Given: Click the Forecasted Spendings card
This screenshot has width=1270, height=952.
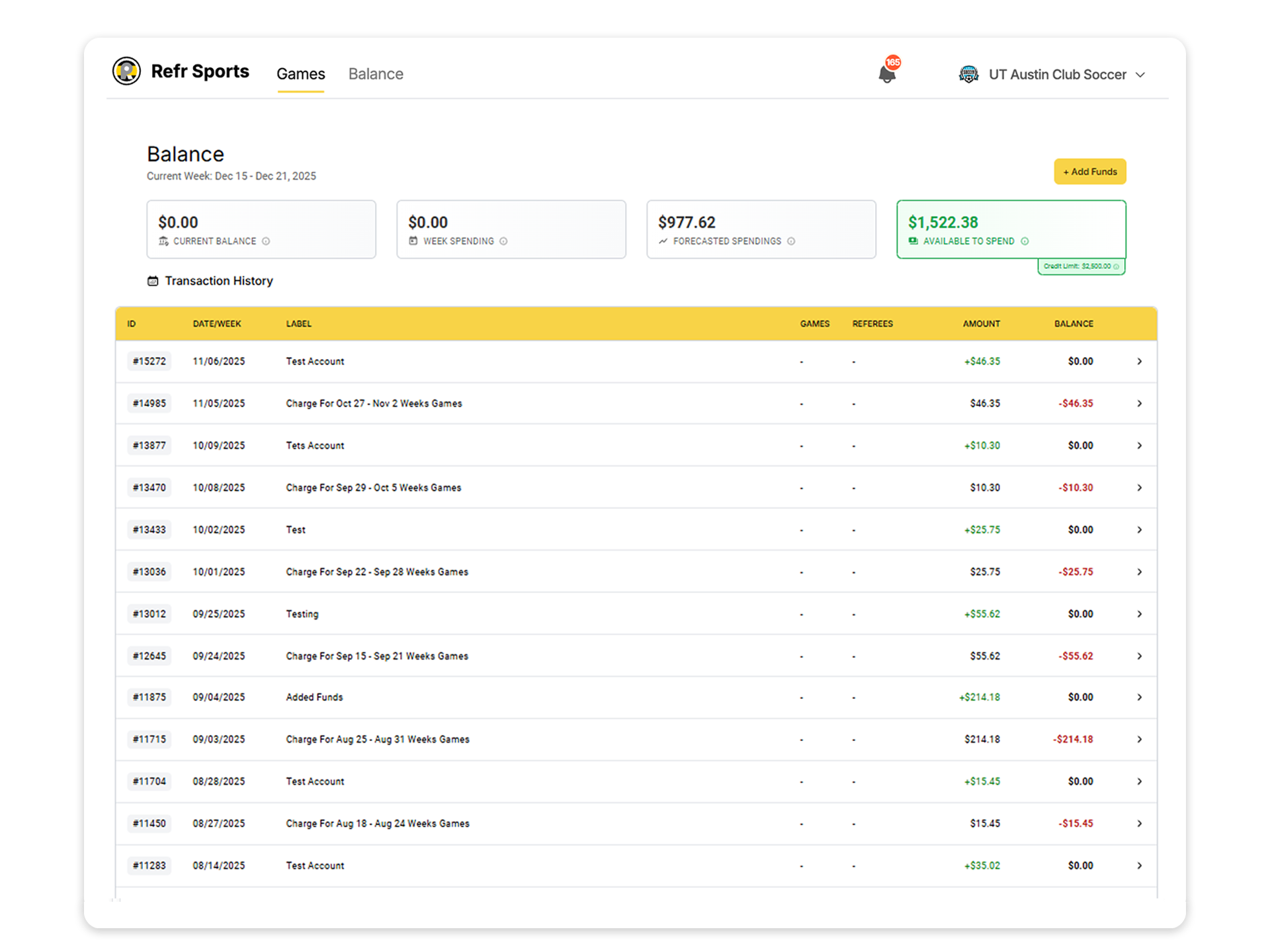Looking at the screenshot, I should [x=761, y=229].
